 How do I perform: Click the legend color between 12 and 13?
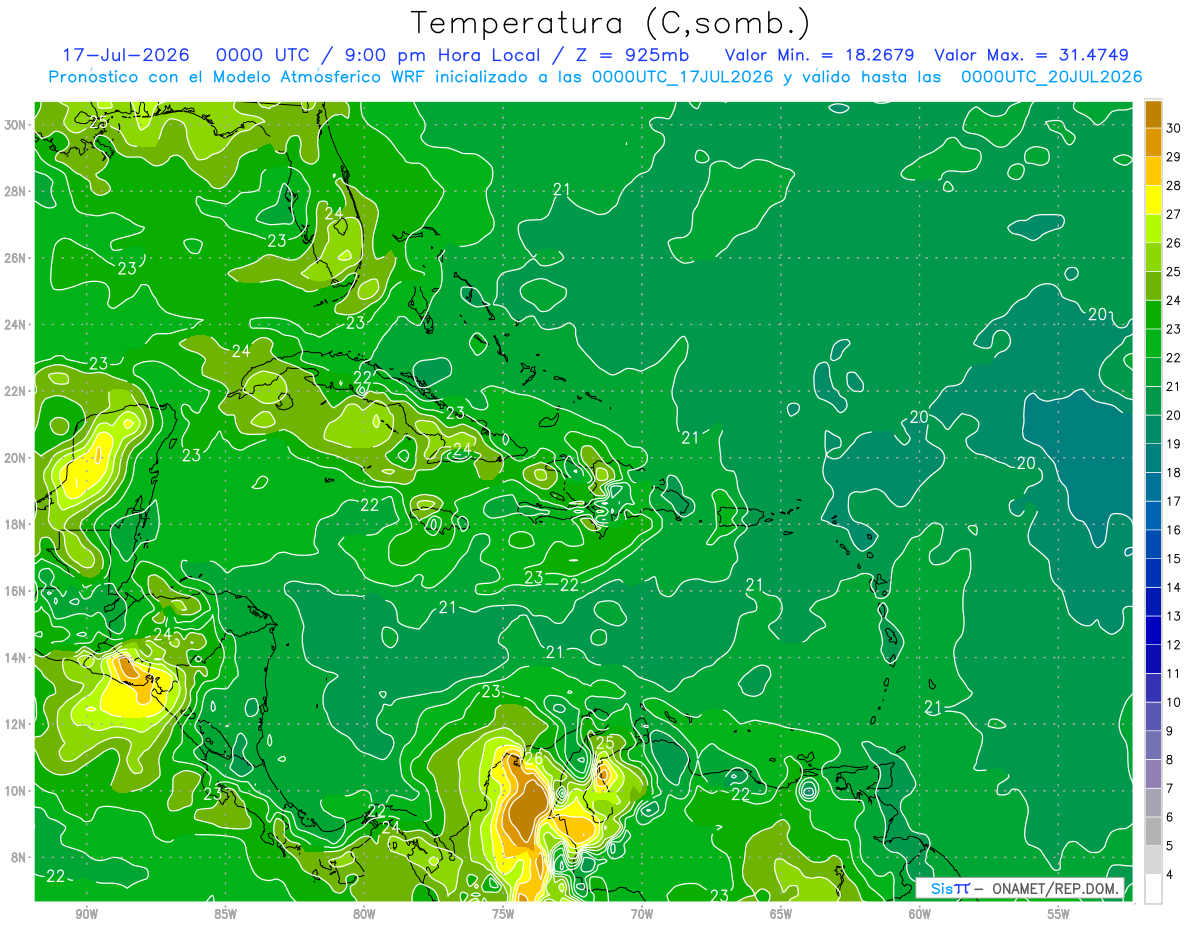(1153, 631)
